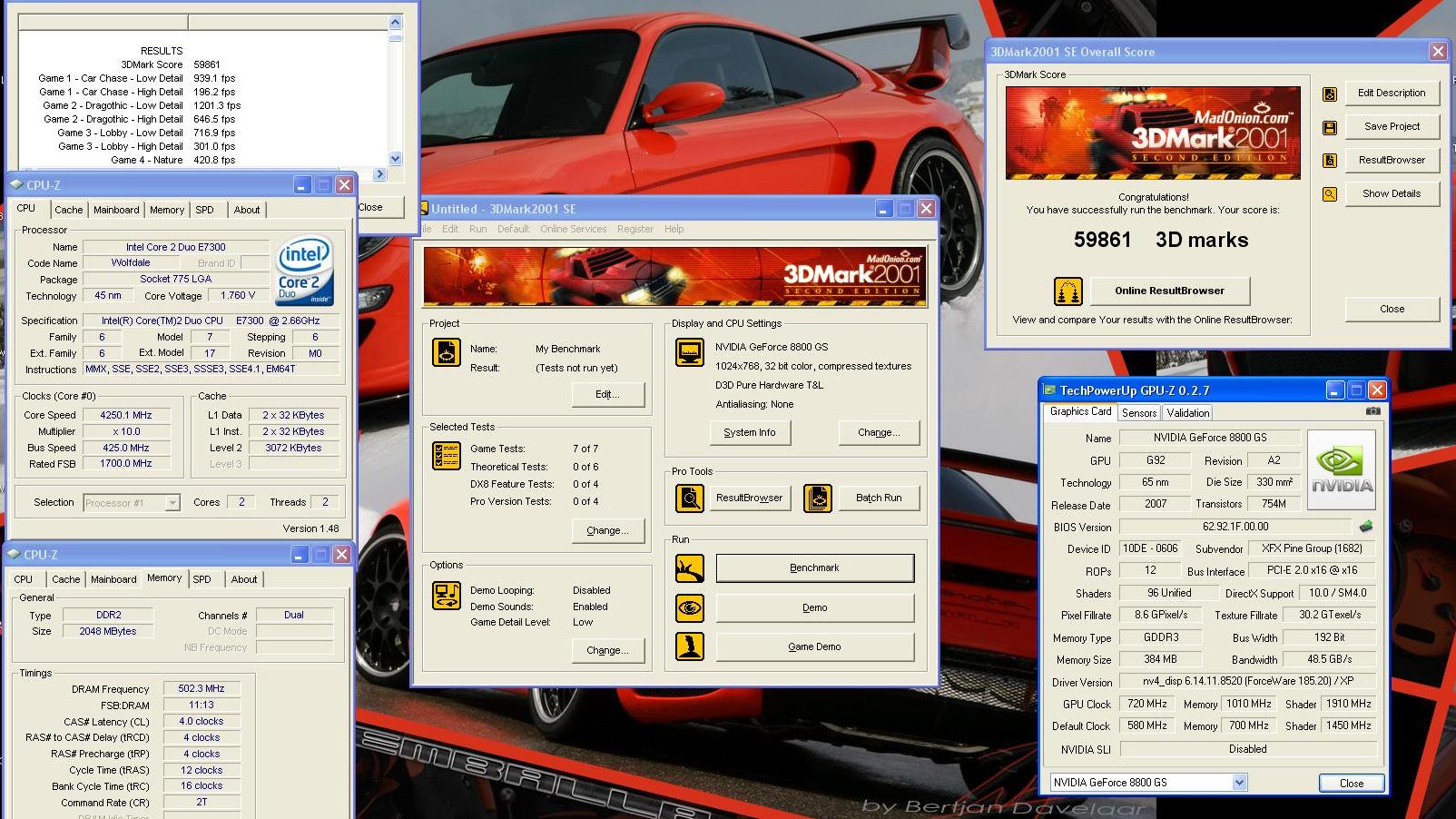Click the 59861 3D marks score text

coord(1161,241)
